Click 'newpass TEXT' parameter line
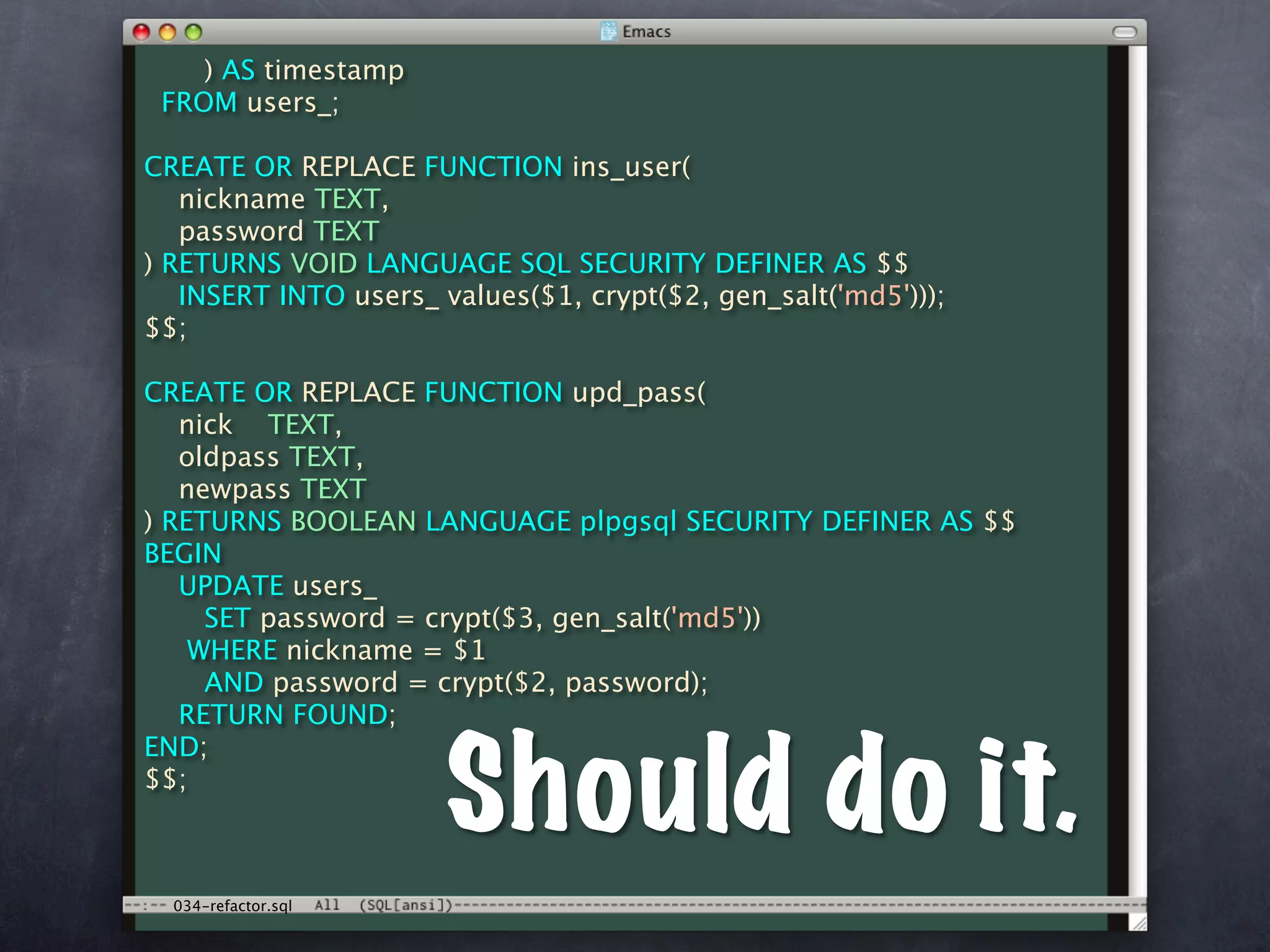The width and height of the screenshot is (1270, 952). (x=272, y=489)
